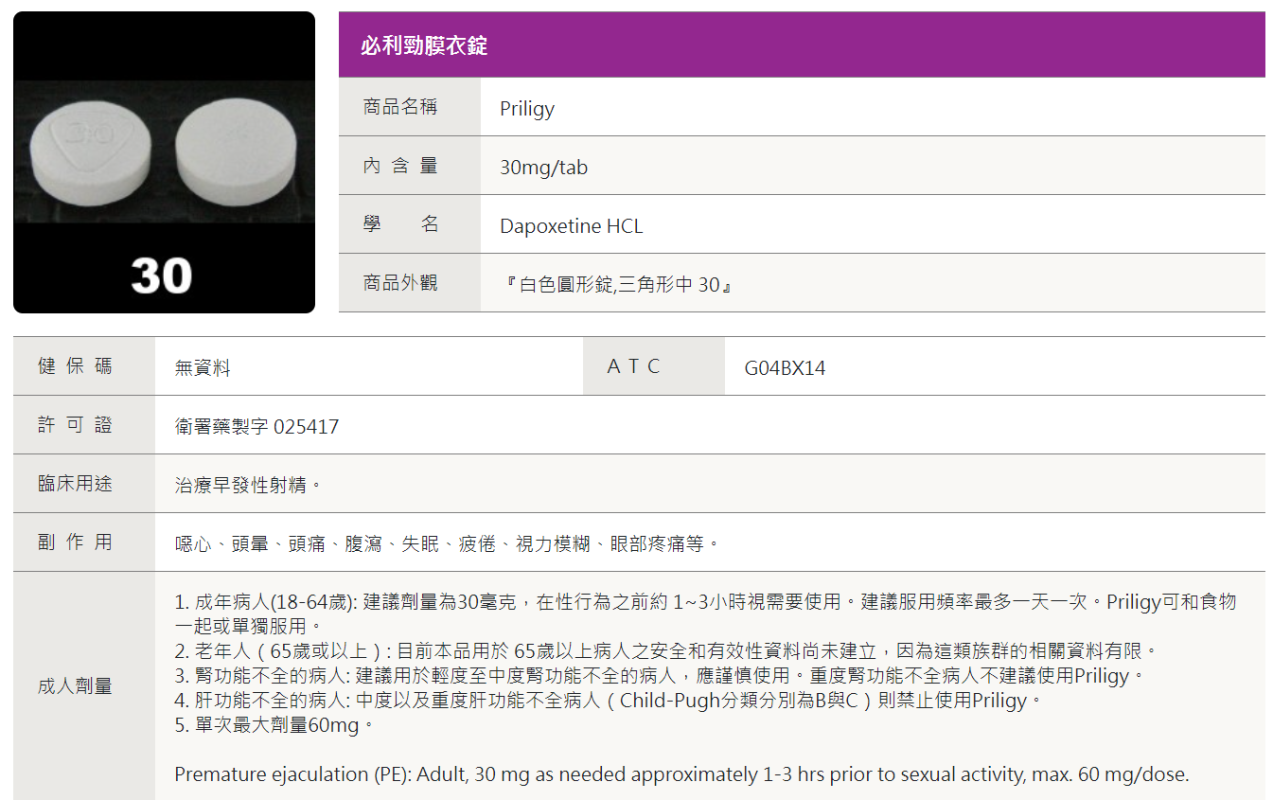
Task: Select the 學名 row label
Action: (400, 225)
